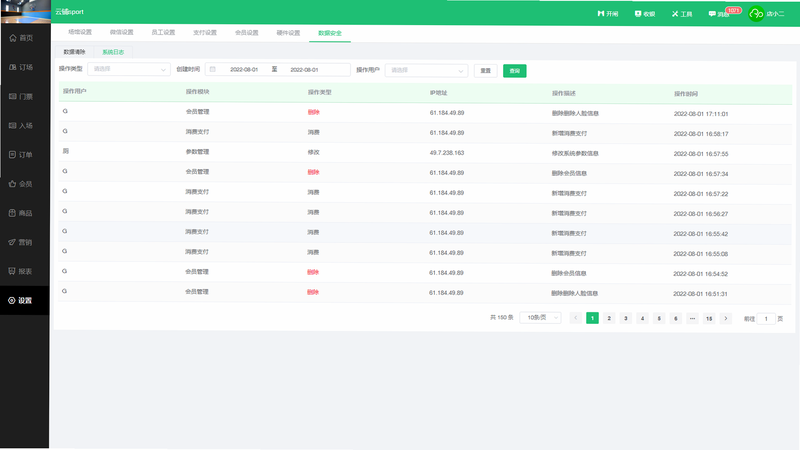Viewport: 800px width, 450px height.
Task: Click the 修改 operation type cell
Action: 313,152
